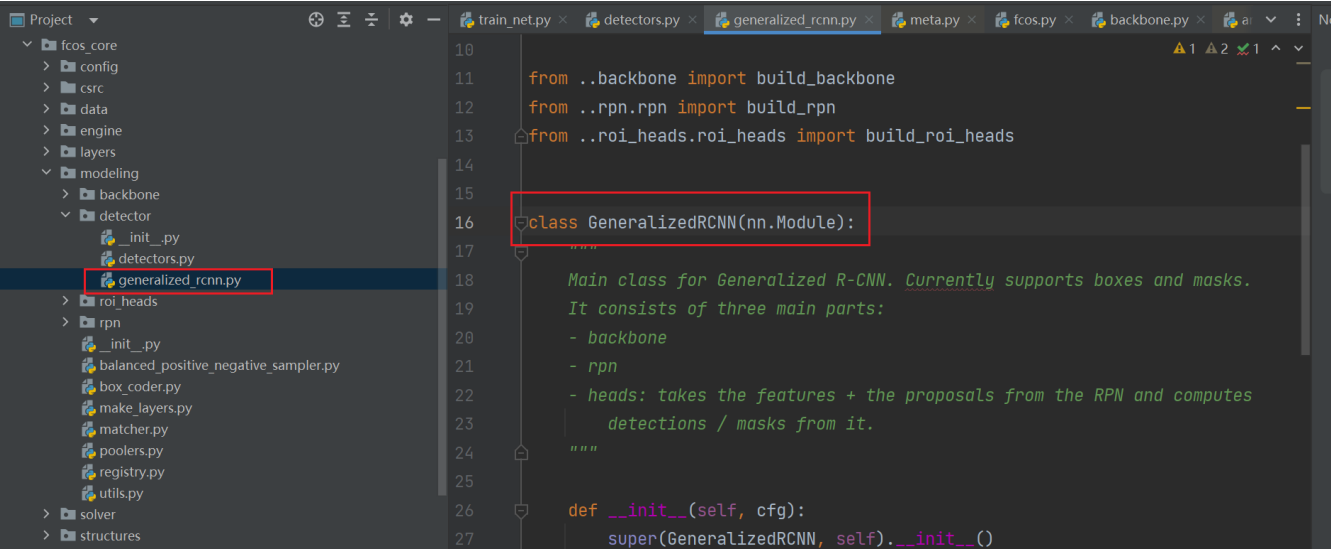Open poolers.py in project tree
The height and width of the screenshot is (549, 1331).
(x=122, y=450)
